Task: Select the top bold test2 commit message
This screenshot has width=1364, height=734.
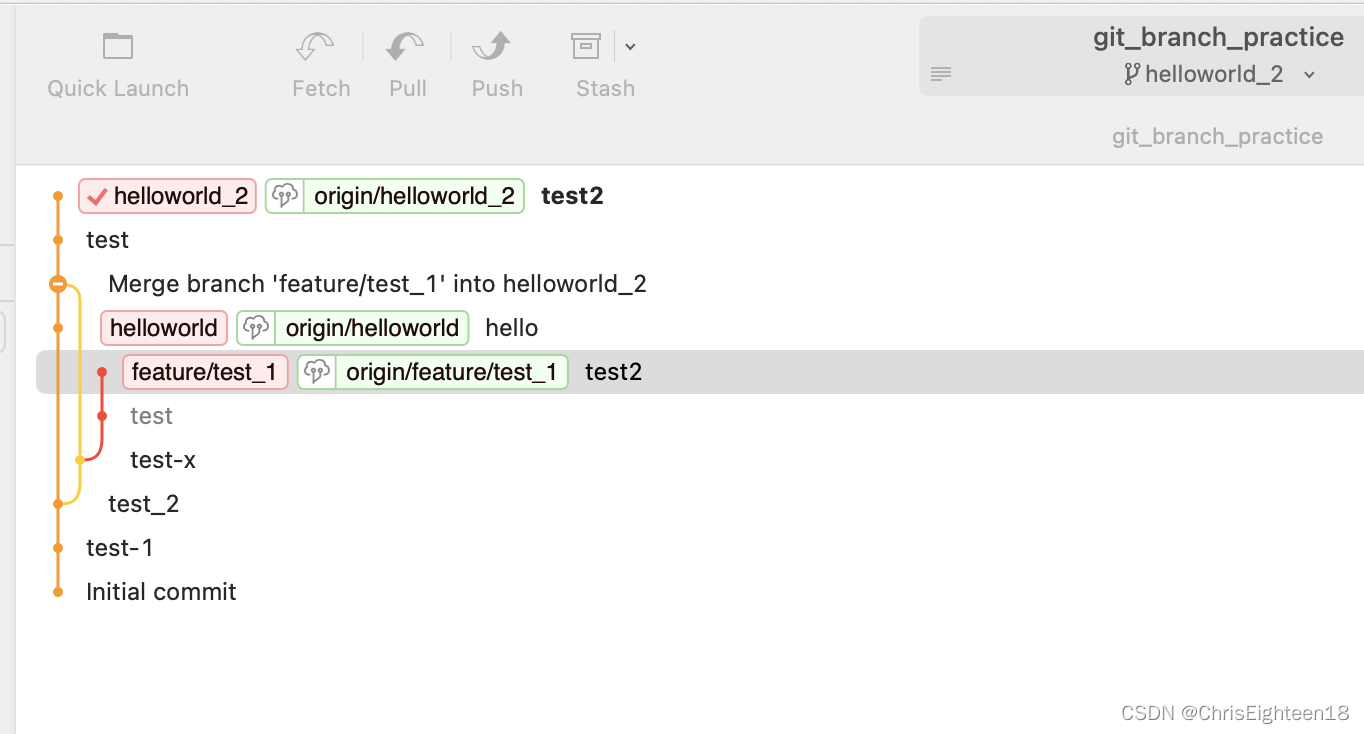Action: tap(572, 196)
